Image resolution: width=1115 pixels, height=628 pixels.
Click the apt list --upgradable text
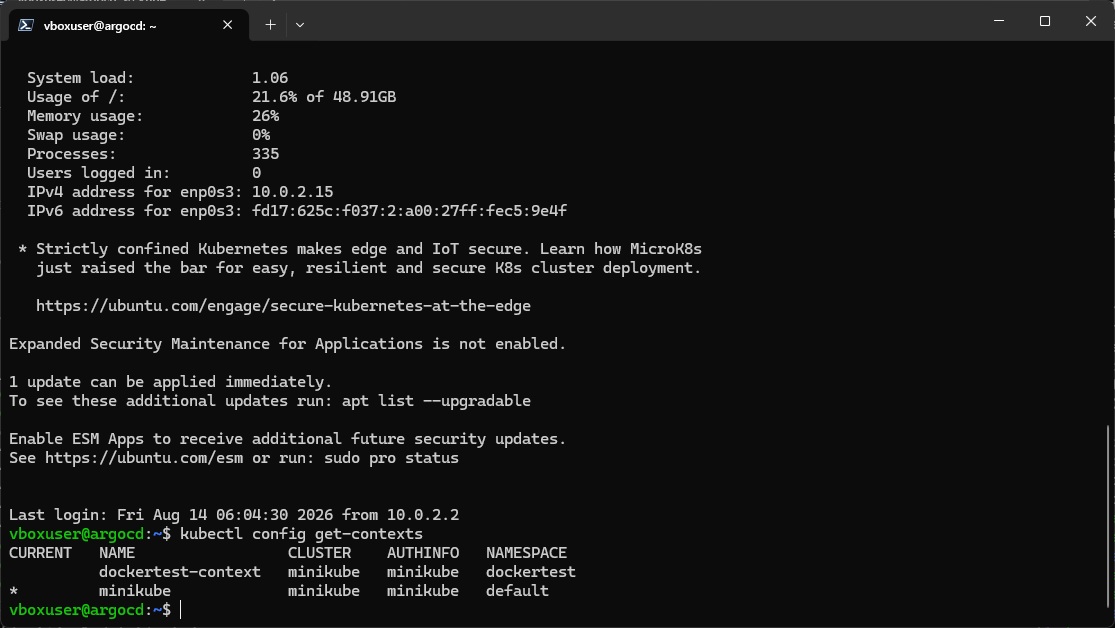pyautogui.click(x=436, y=401)
